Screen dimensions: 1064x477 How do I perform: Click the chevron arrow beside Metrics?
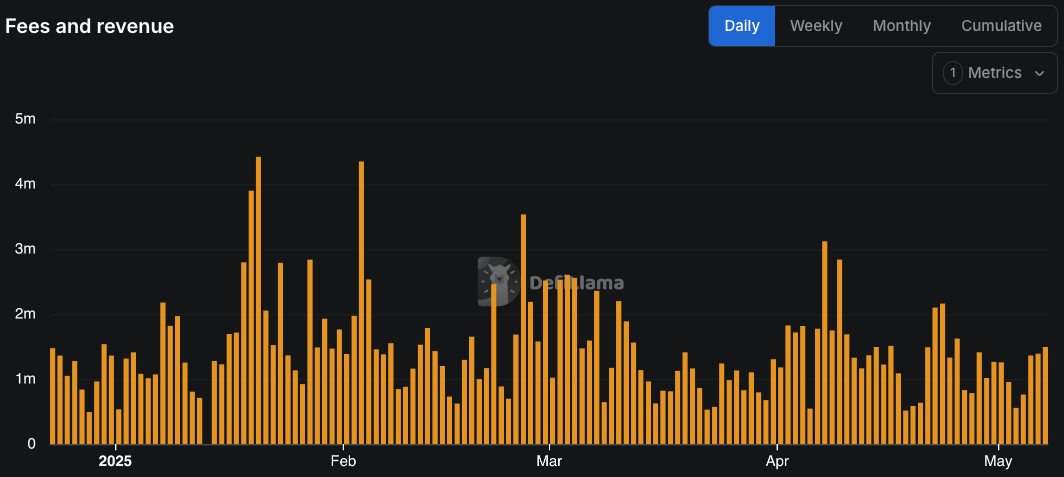1039,73
